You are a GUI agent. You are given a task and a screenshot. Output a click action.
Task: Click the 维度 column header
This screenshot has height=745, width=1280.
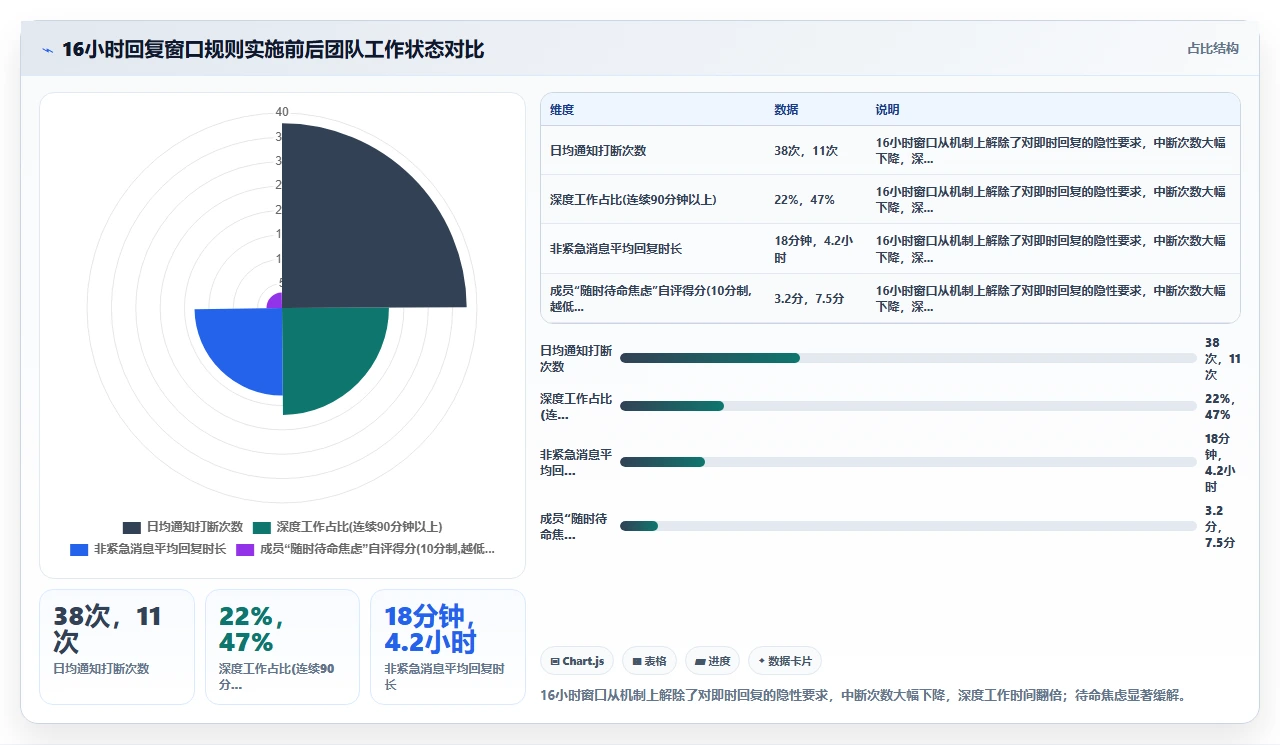click(562, 110)
